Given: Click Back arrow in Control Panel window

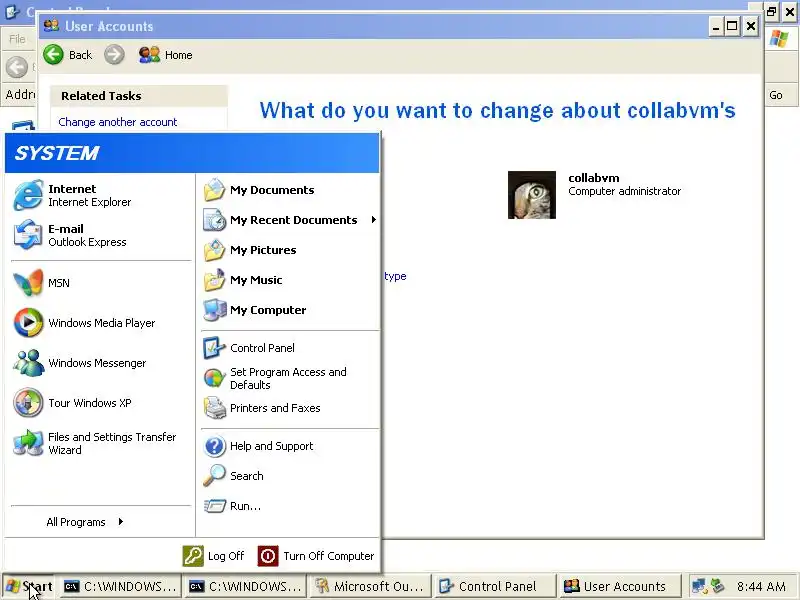Looking at the screenshot, I should coord(17,67).
